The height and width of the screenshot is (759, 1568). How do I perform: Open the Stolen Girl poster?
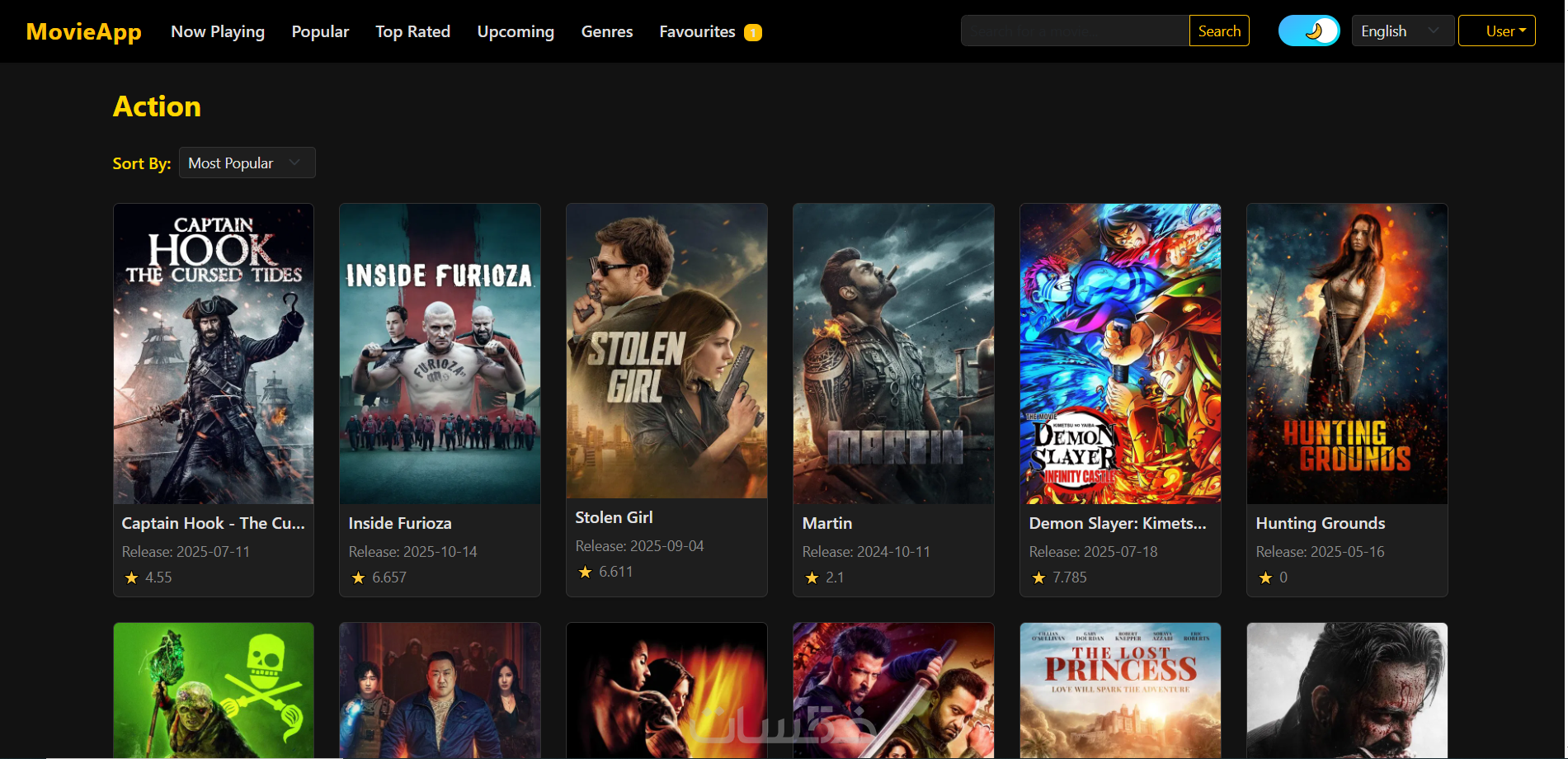[666, 351]
